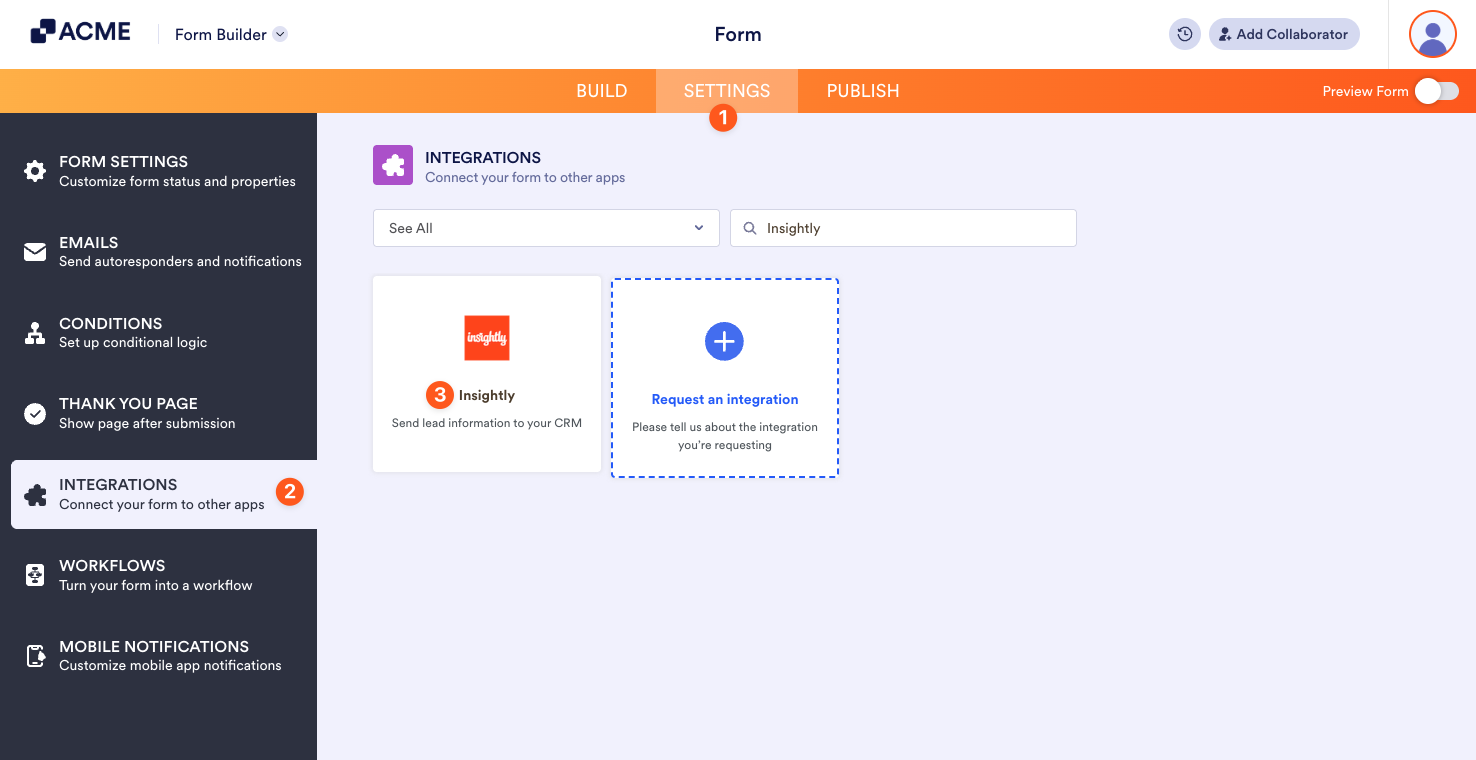Image resolution: width=1476 pixels, height=760 pixels.
Task: Open the See All integrations filter dropdown
Action: (545, 227)
